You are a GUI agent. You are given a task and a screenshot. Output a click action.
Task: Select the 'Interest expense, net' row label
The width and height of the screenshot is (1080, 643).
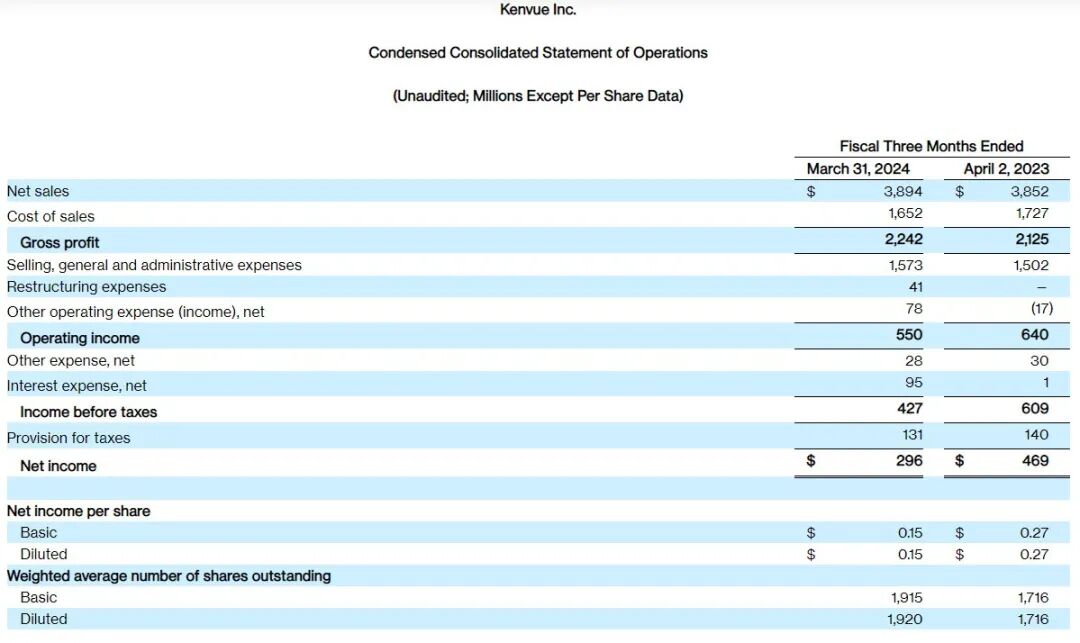76,386
